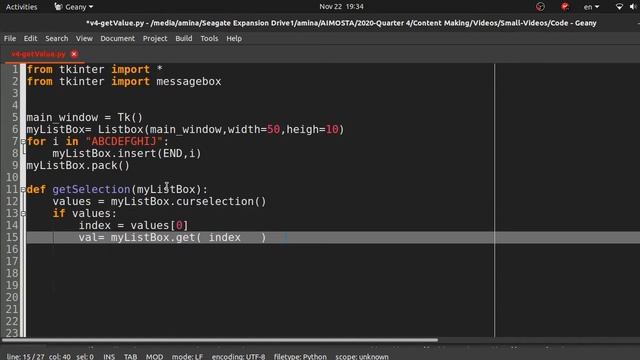This screenshot has height=360, width=640.
Task: Click the TAB status bar indicator
Action: click(130, 356)
